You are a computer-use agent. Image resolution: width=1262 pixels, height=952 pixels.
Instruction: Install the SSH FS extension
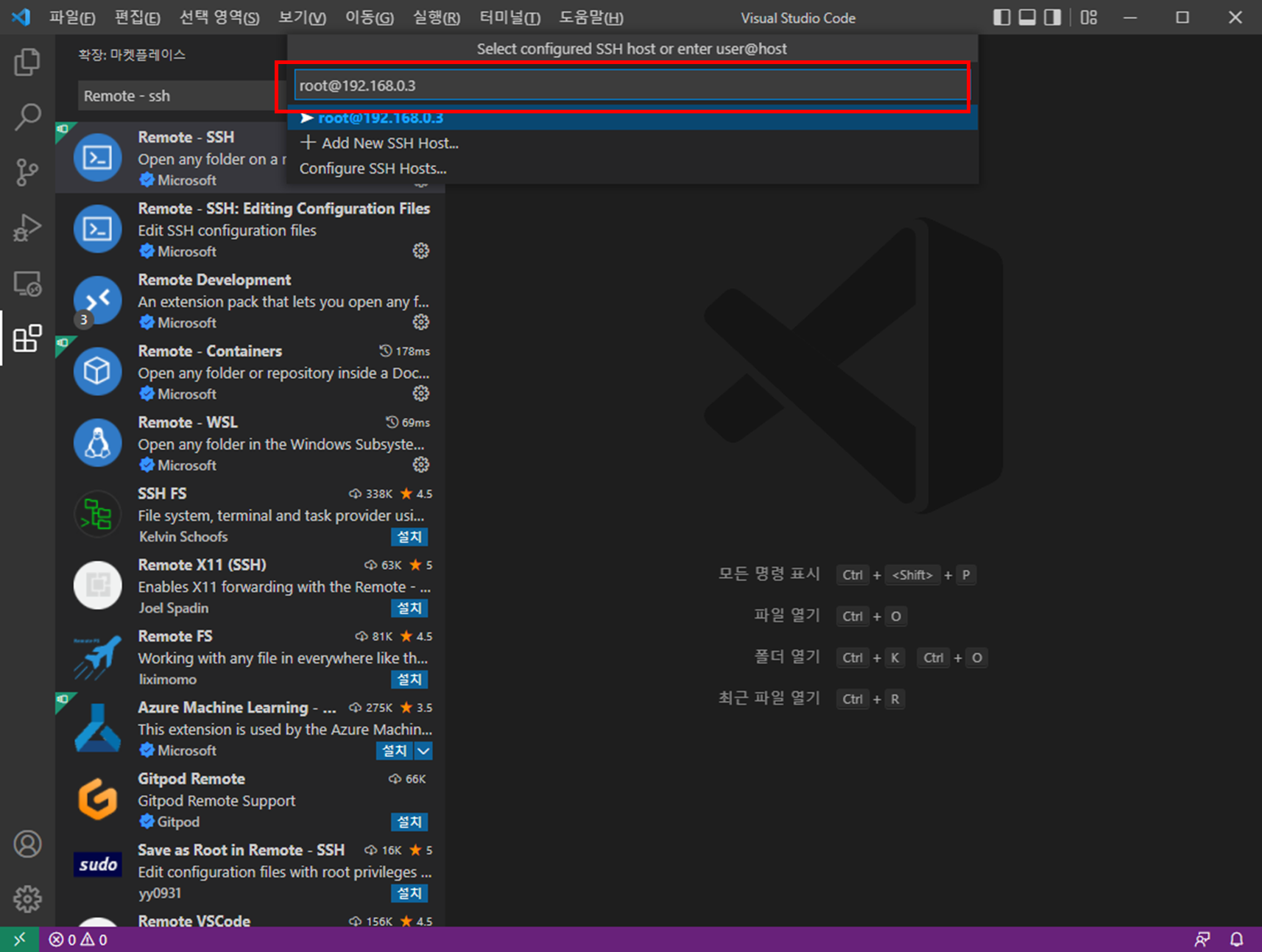click(x=409, y=537)
